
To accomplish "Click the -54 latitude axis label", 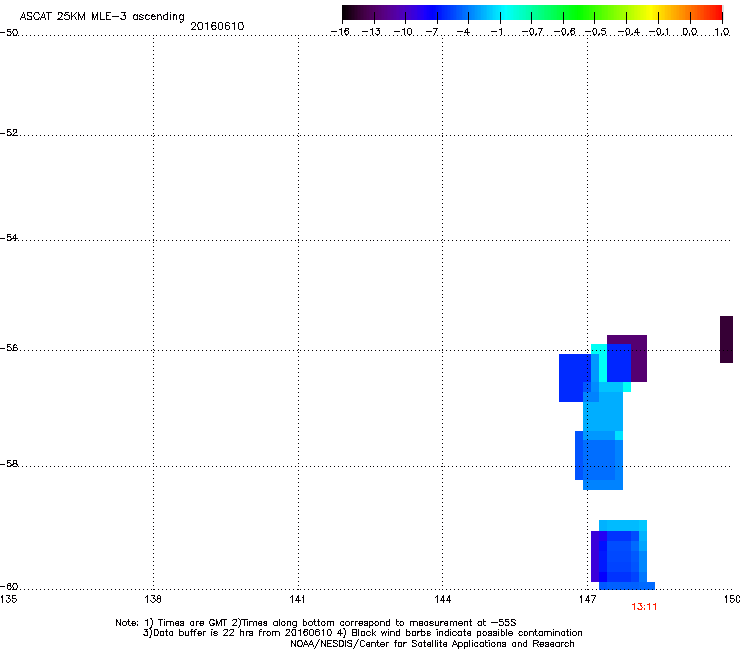I will point(9,238).
